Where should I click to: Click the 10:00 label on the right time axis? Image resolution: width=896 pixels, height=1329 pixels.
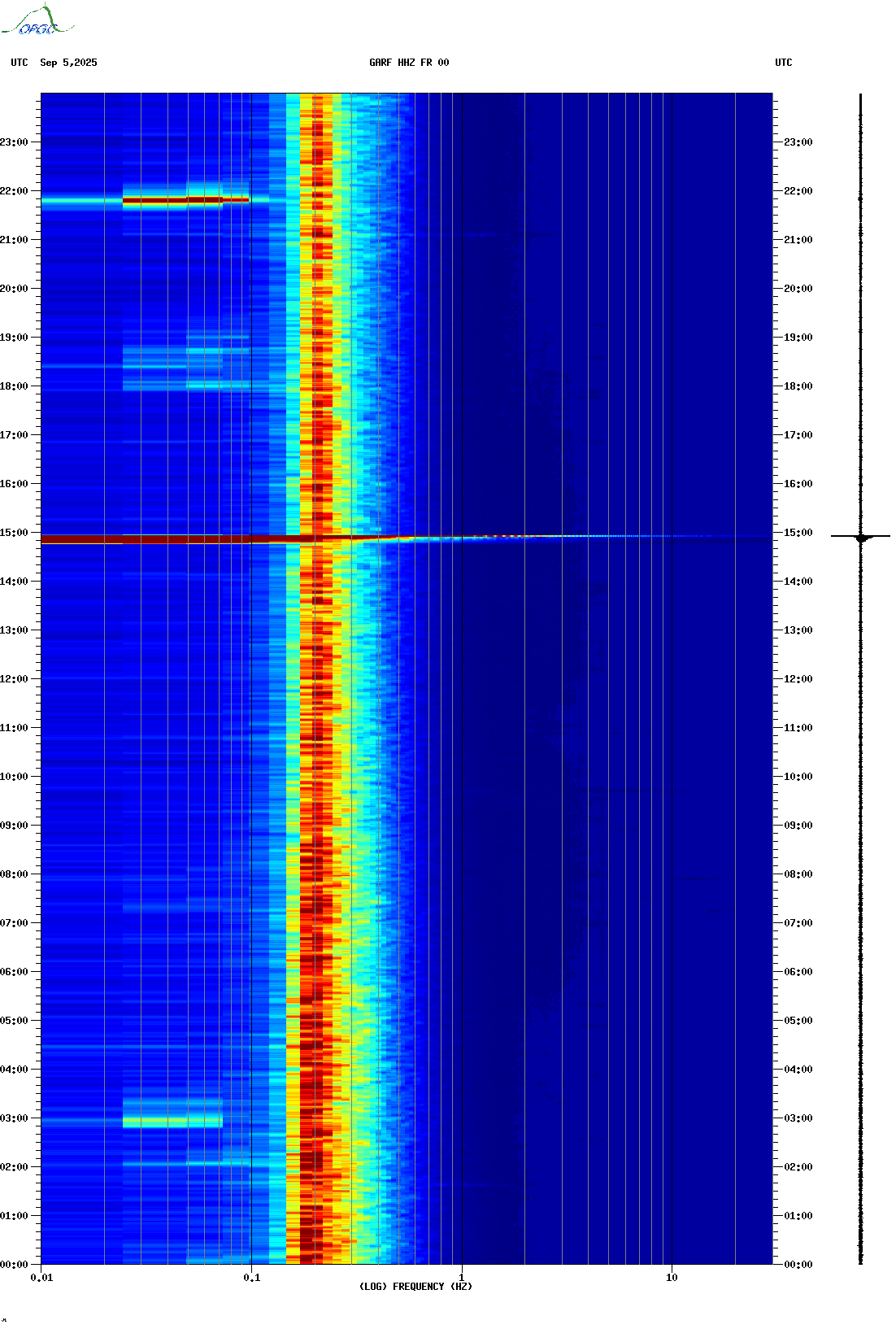pyautogui.click(x=798, y=777)
